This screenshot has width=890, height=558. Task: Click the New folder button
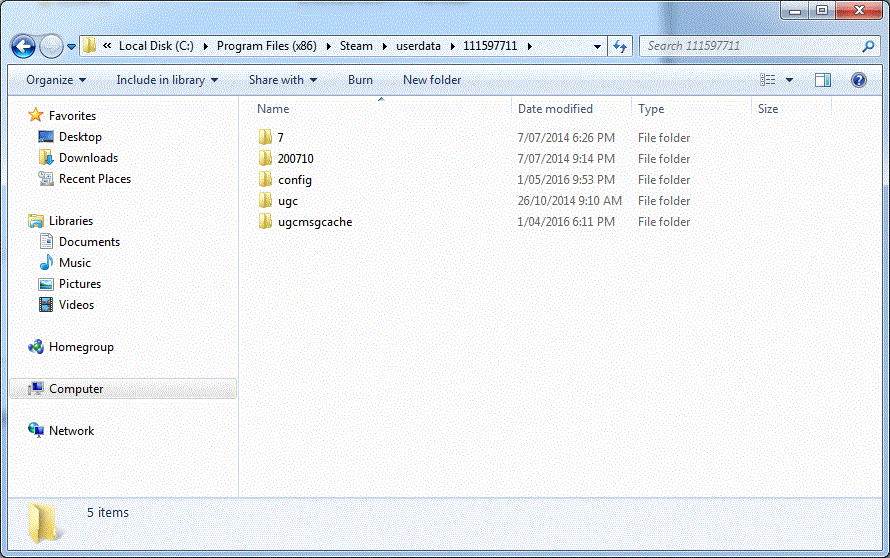point(432,80)
